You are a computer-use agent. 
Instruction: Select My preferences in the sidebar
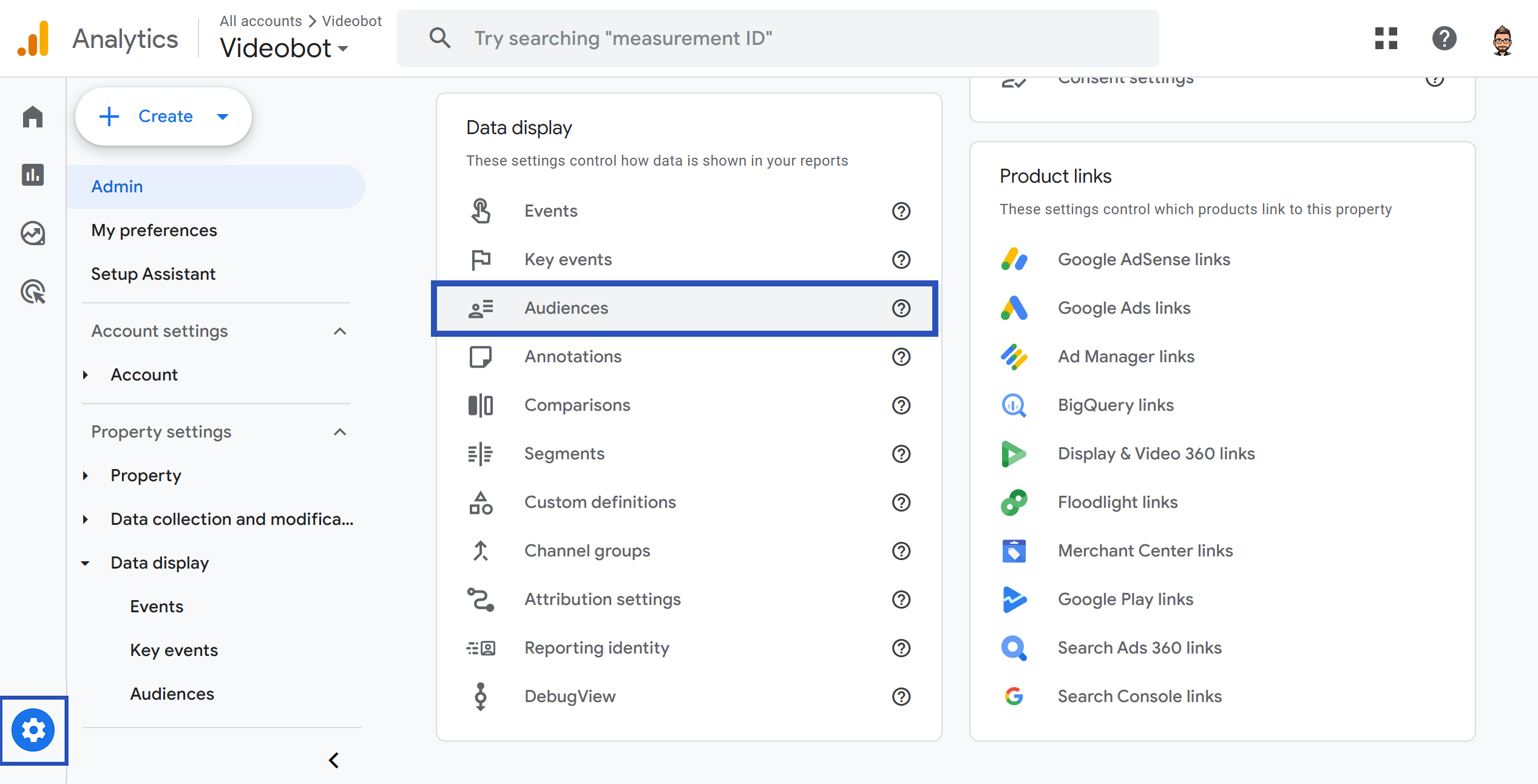[154, 231]
